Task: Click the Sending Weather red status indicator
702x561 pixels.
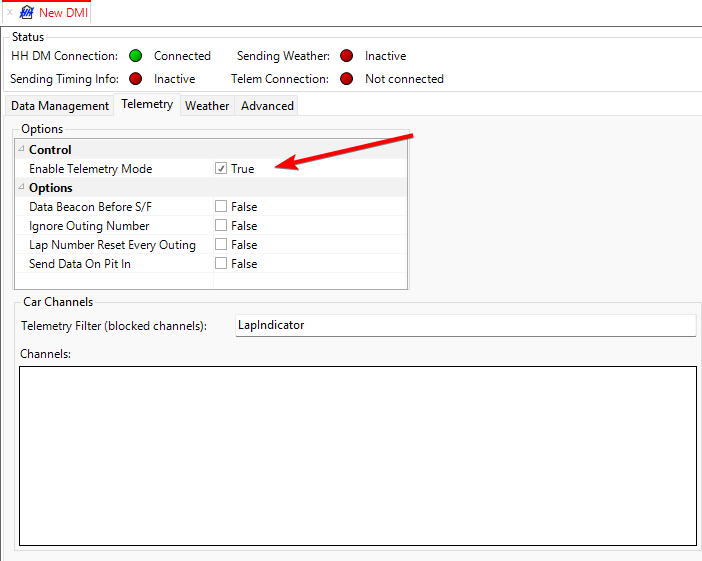Action: tap(346, 56)
